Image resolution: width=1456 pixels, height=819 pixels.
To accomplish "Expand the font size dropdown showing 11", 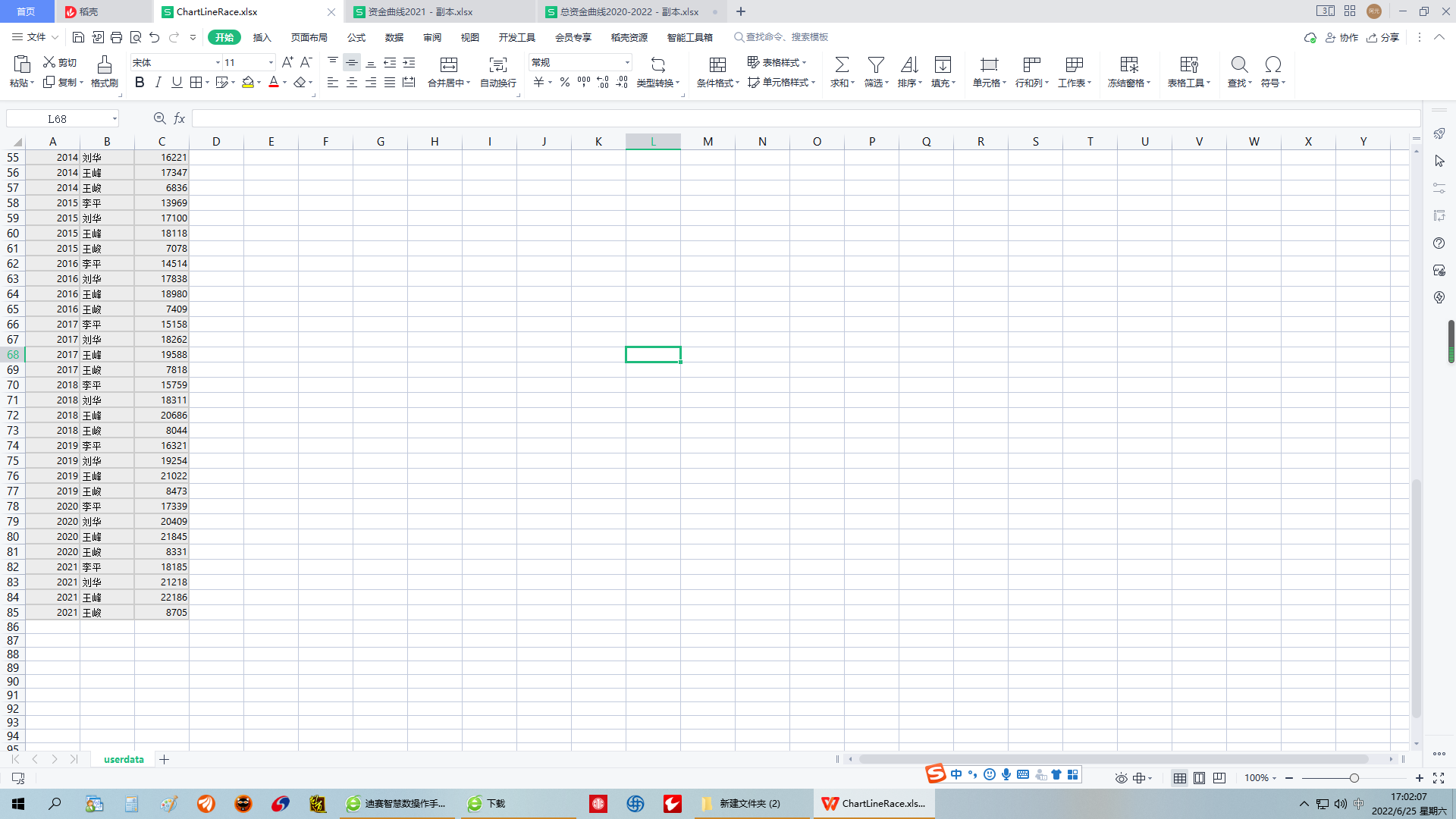I will point(271,63).
